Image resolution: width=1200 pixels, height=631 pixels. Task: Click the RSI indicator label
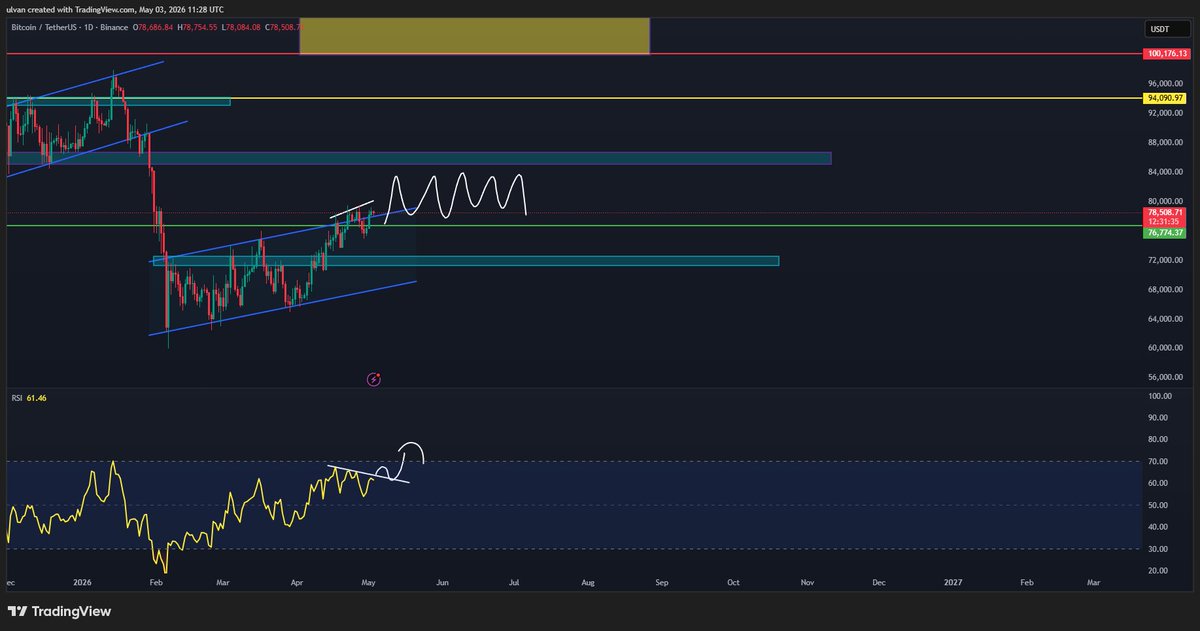(x=15, y=398)
